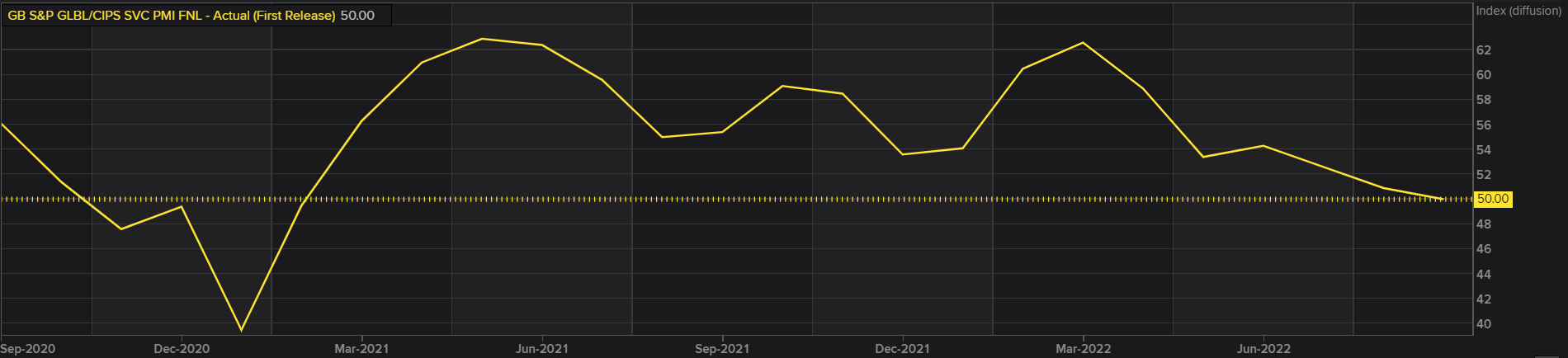1568x358 pixels.
Task: Click the yellow 50.00 price tag on the axis
Action: [1493, 199]
